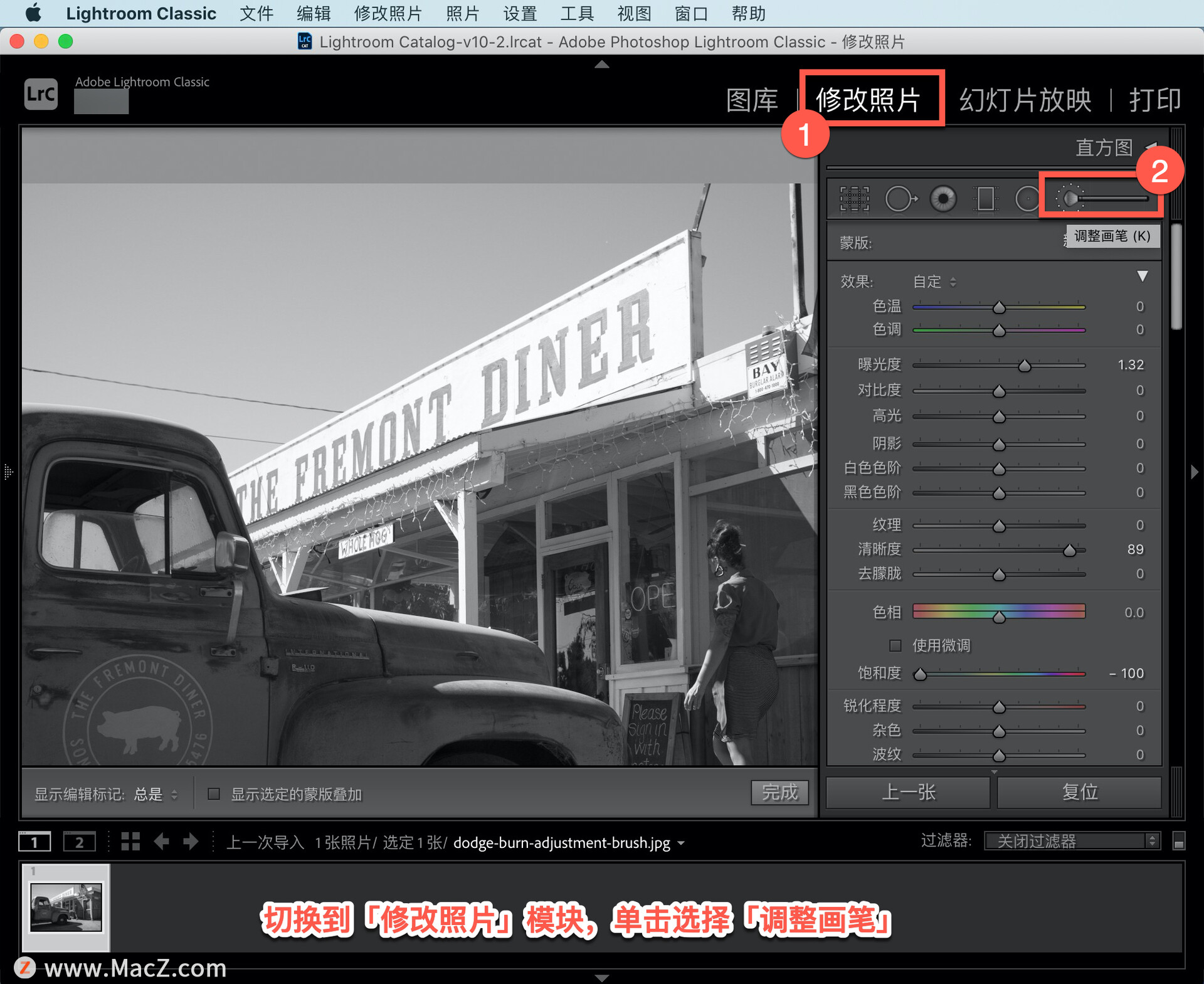Select the Adjustment Brush tool
The image size is (1204, 984).
coord(1101,198)
